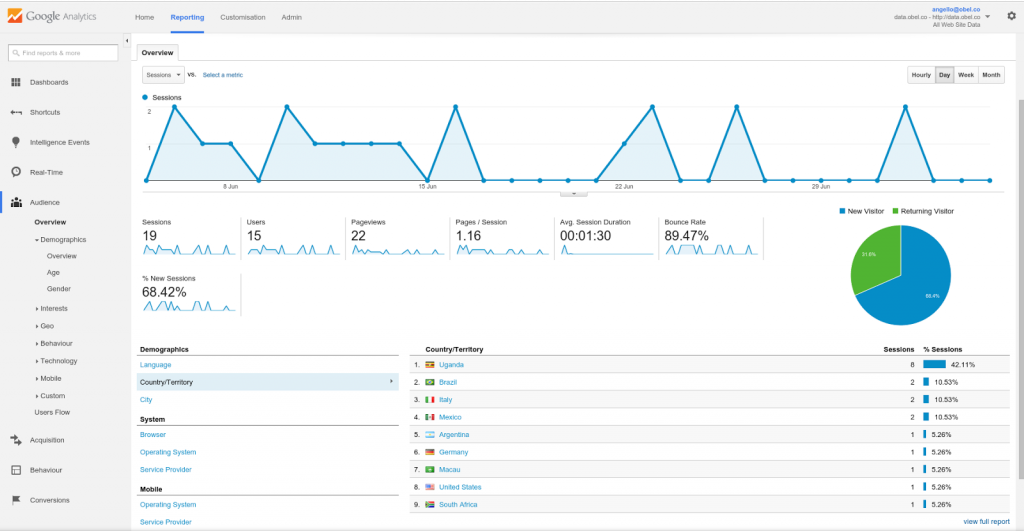Click the Language demographics link
1024x531 pixels.
(155, 365)
